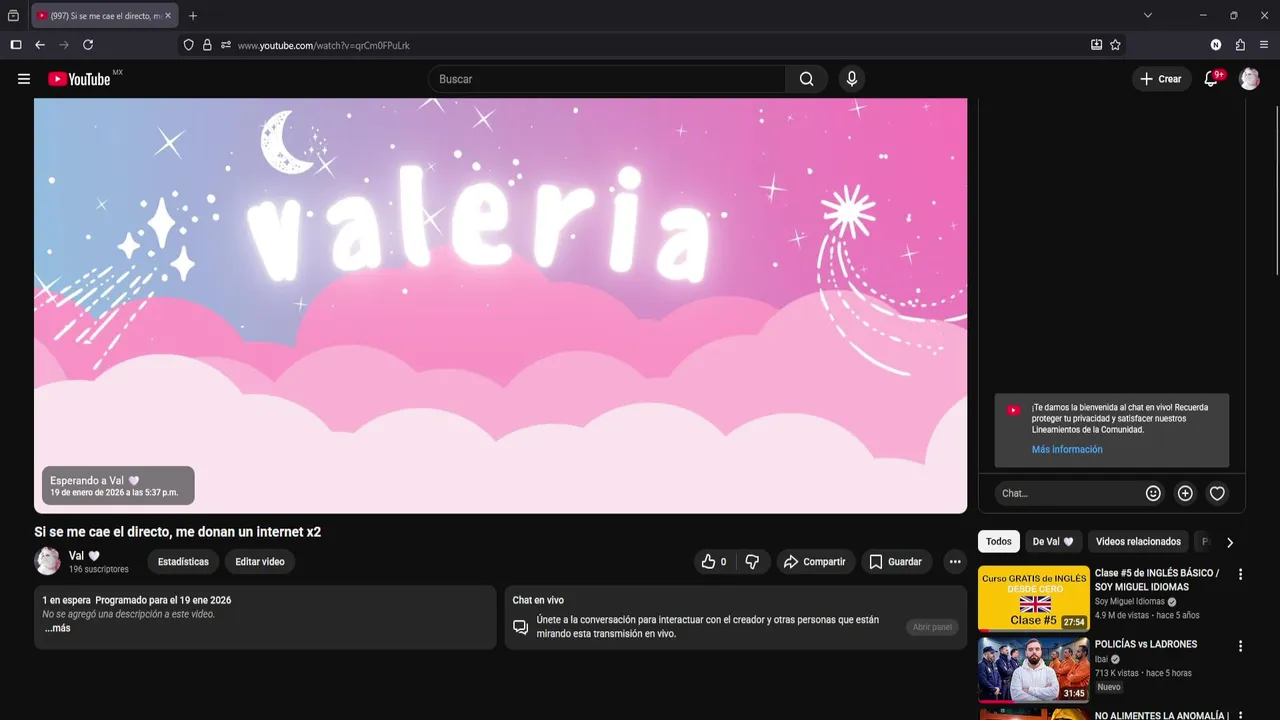Like the video with thumbs up

714,562
